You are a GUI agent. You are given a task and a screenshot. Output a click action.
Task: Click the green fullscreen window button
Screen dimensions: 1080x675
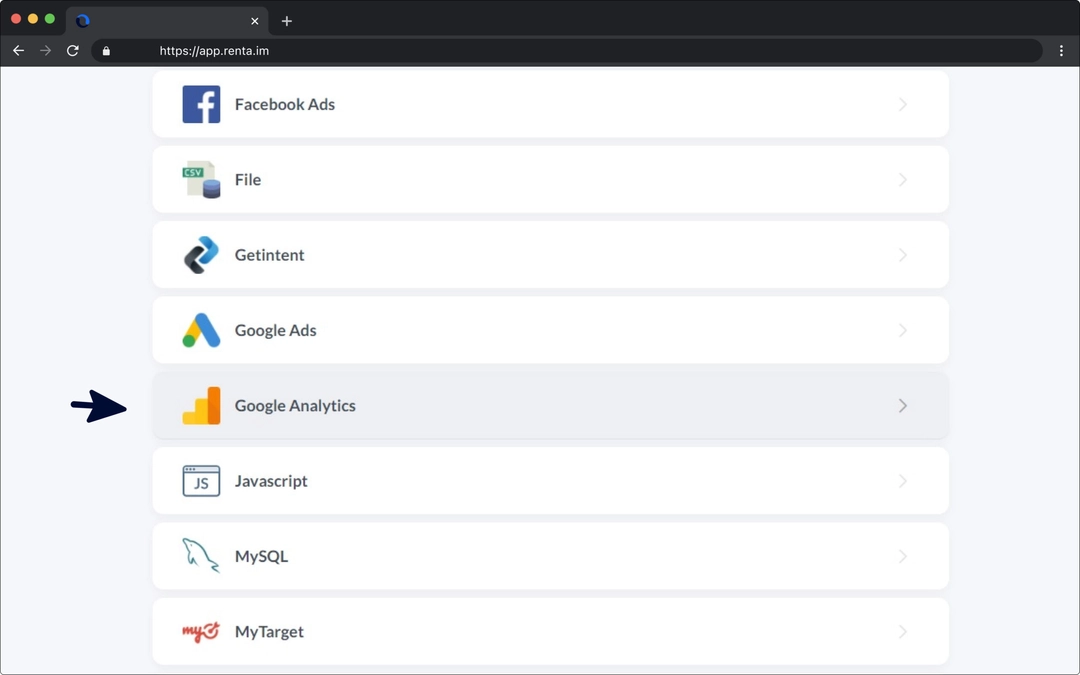50,19
